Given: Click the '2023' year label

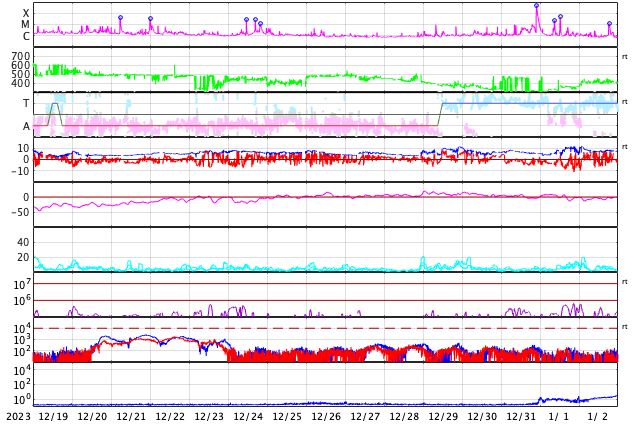Looking at the screenshot, I should pos(19,417).
